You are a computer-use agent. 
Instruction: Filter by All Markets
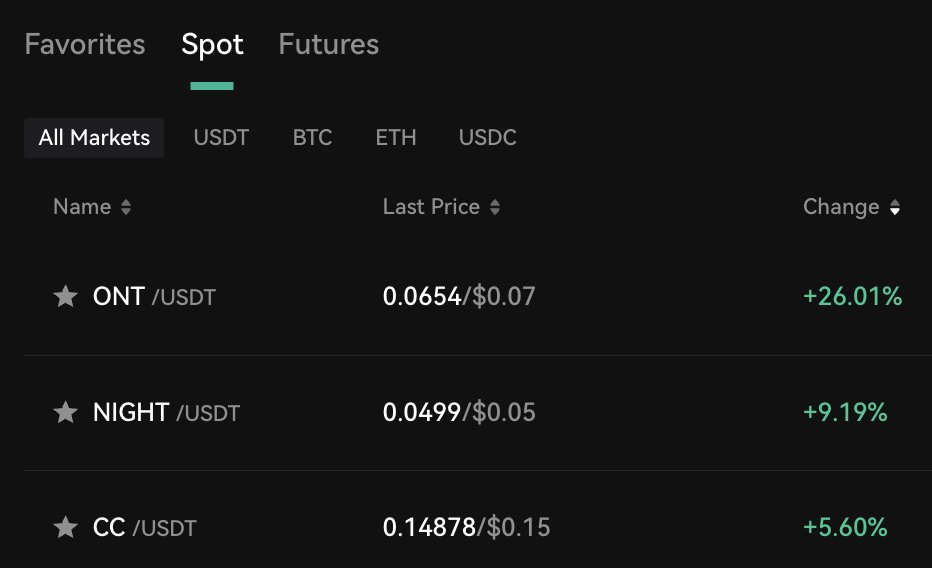[94, 138]
